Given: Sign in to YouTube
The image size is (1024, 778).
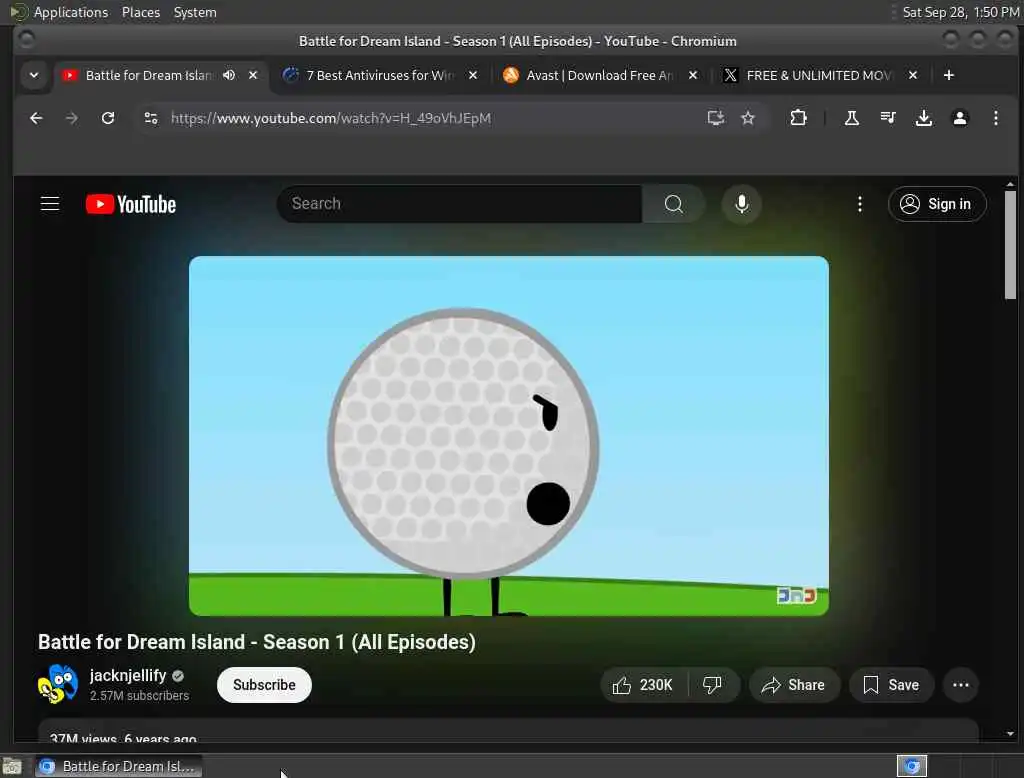Looking at the screenshot, I should (936, 204).
